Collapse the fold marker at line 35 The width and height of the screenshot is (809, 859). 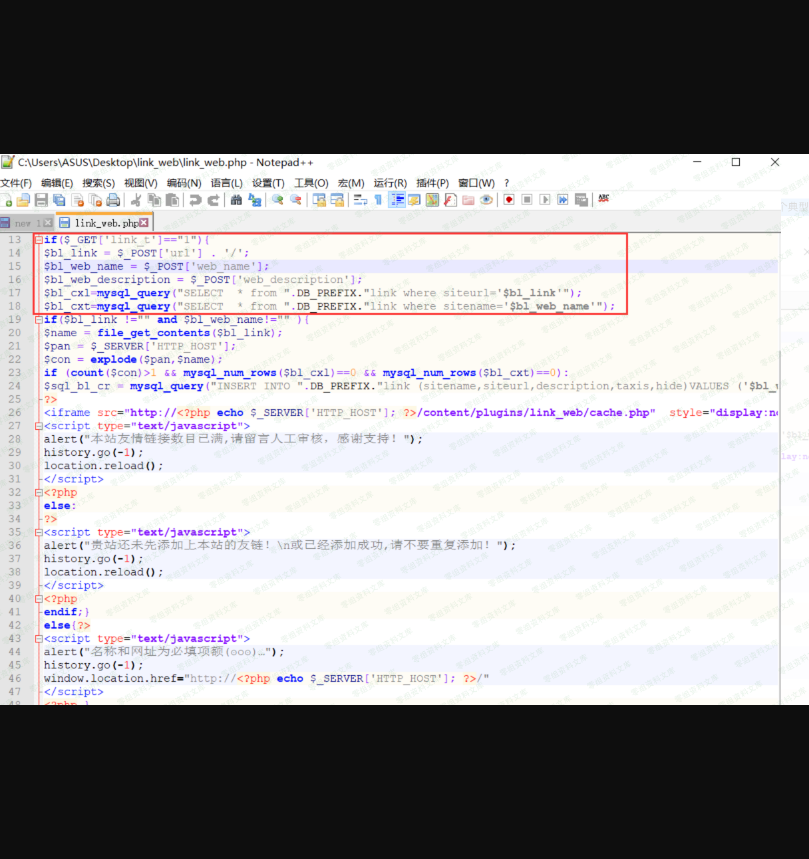pos(38,532)
